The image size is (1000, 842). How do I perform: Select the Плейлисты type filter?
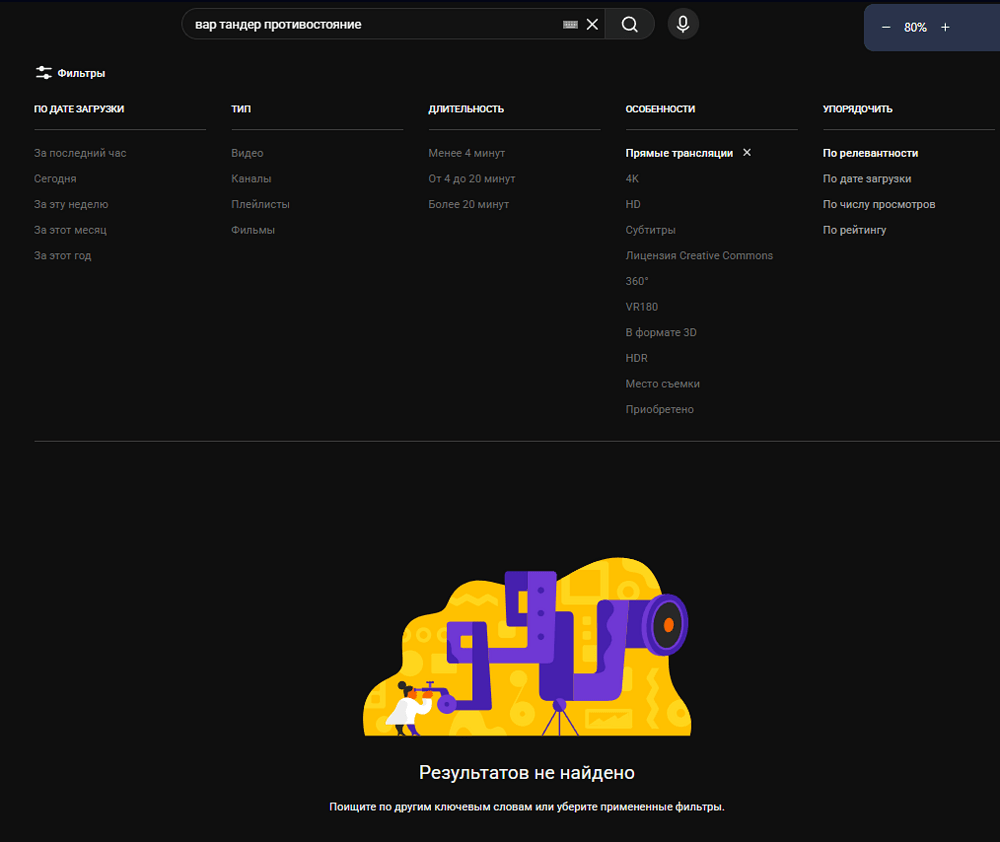[260, 204]
